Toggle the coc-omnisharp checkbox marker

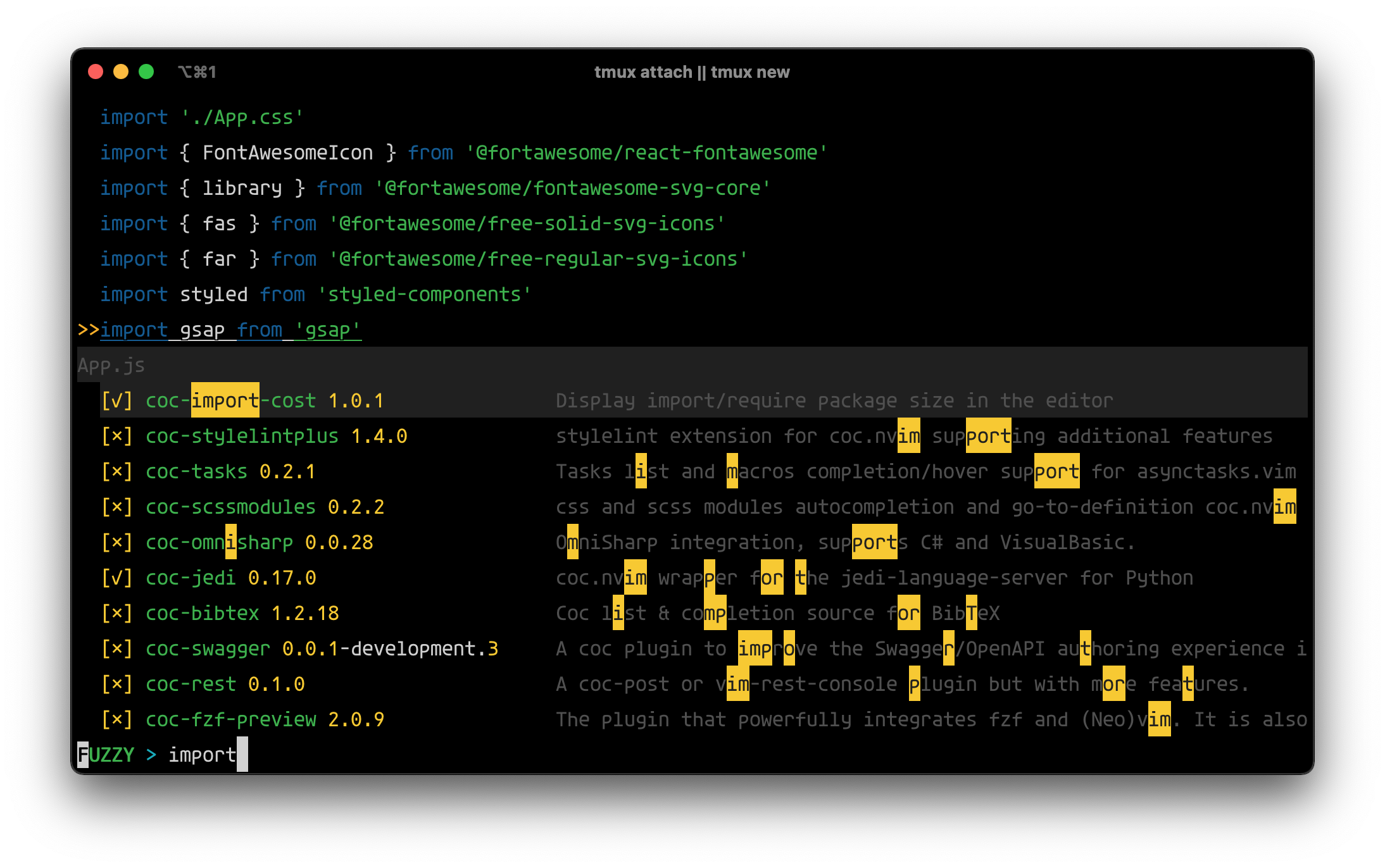[x=117, y=542]
